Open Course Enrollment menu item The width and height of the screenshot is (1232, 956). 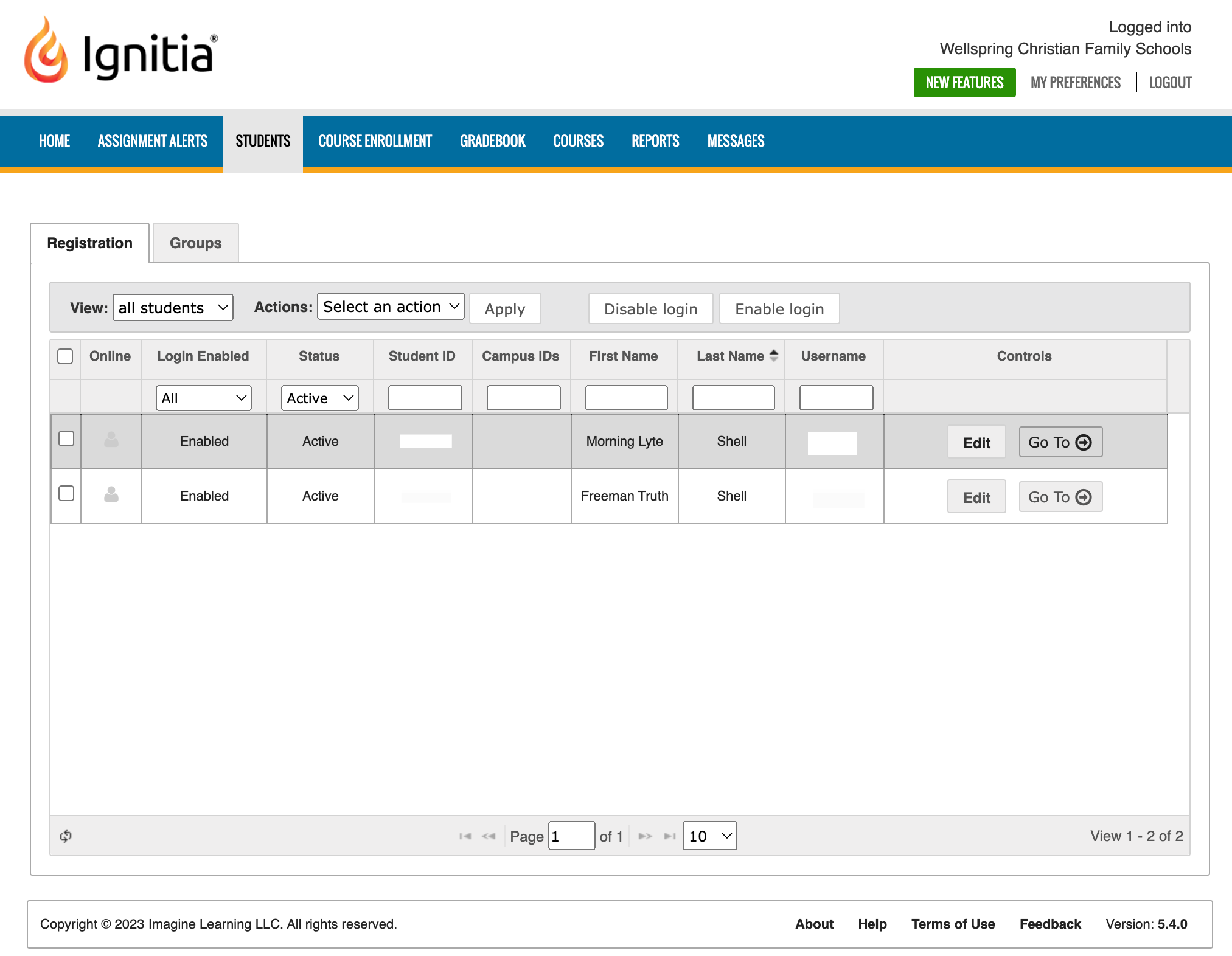click(375, 141)
